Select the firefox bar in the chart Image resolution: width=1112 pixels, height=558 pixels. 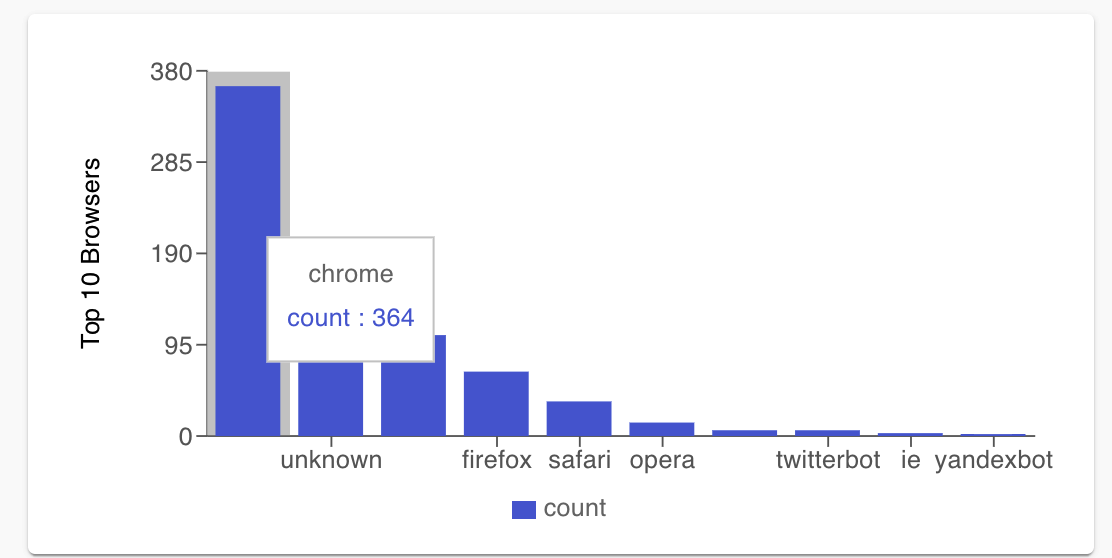[496, 403]
